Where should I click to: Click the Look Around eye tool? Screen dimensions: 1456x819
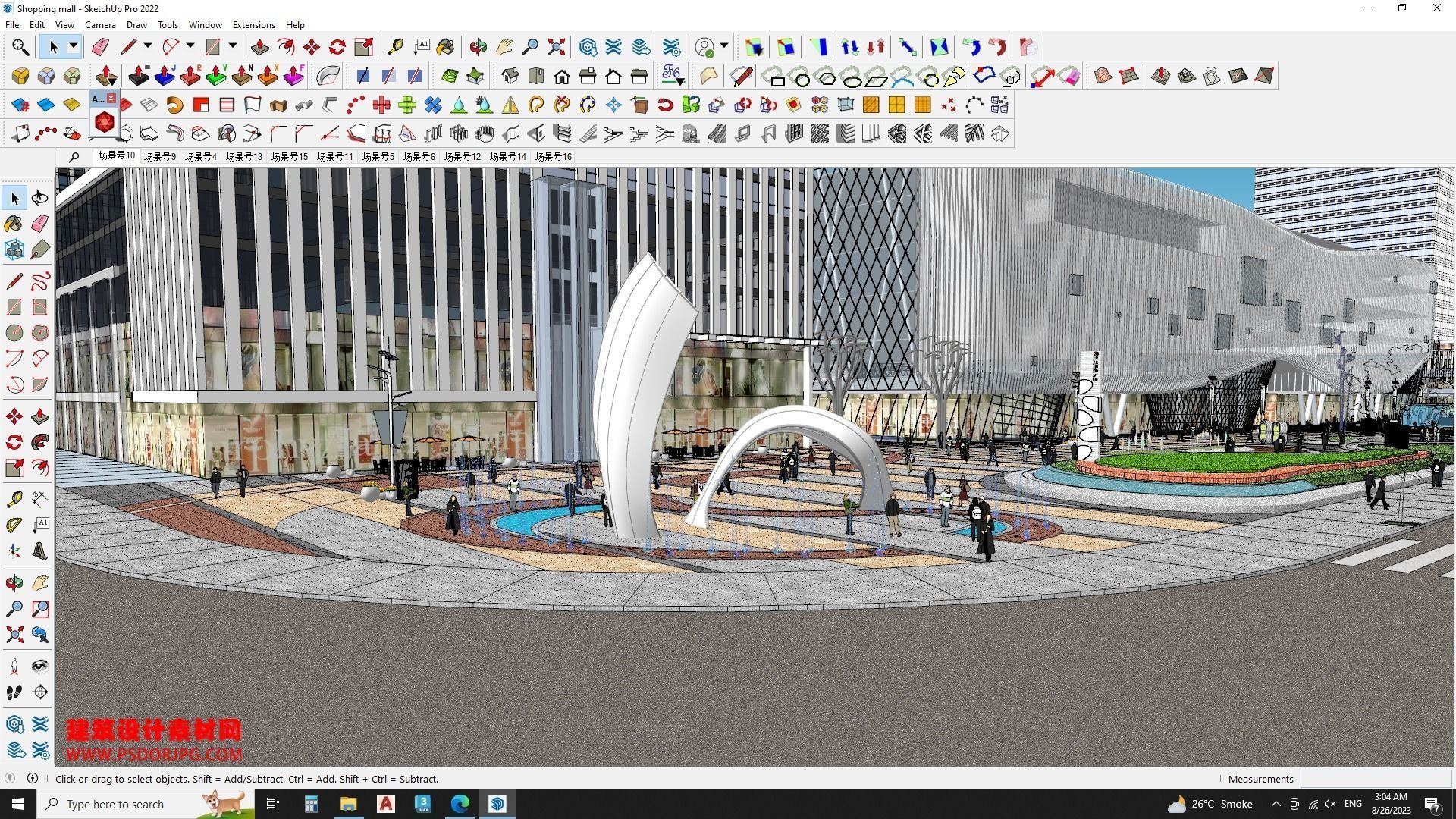[x=40, y=666]
